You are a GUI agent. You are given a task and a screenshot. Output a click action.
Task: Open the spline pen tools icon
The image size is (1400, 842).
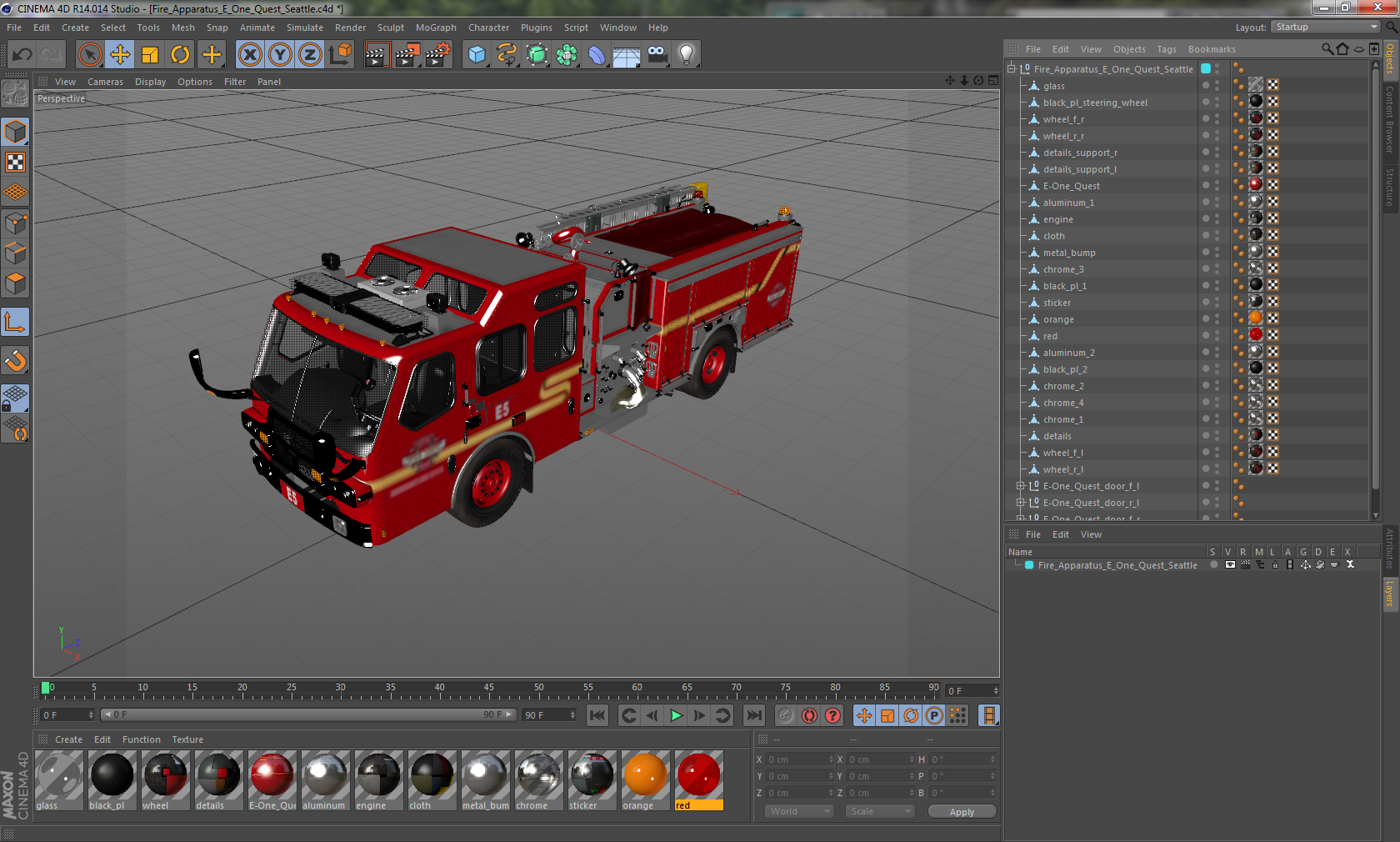point(507,55)
